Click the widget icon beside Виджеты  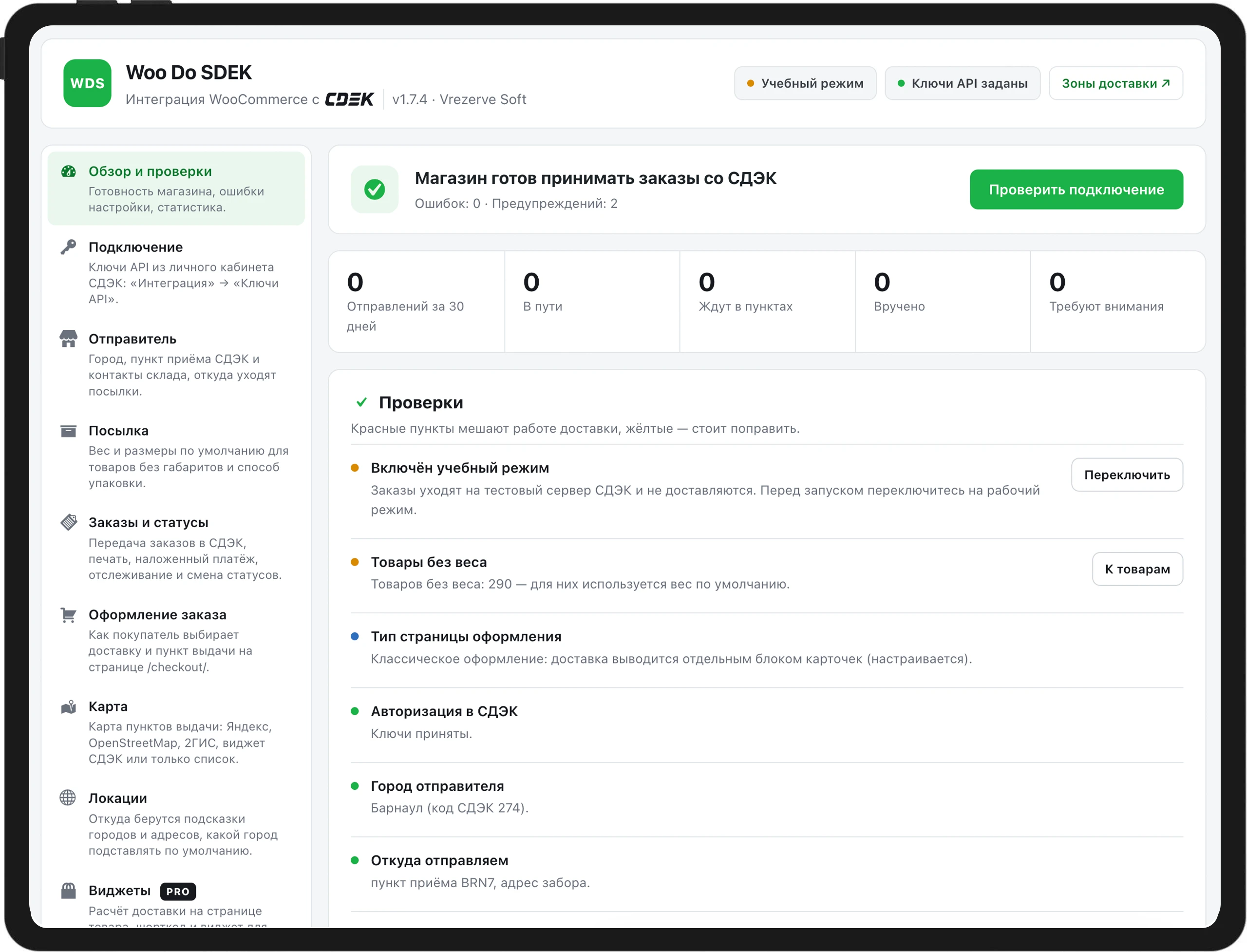pos(69,890)
